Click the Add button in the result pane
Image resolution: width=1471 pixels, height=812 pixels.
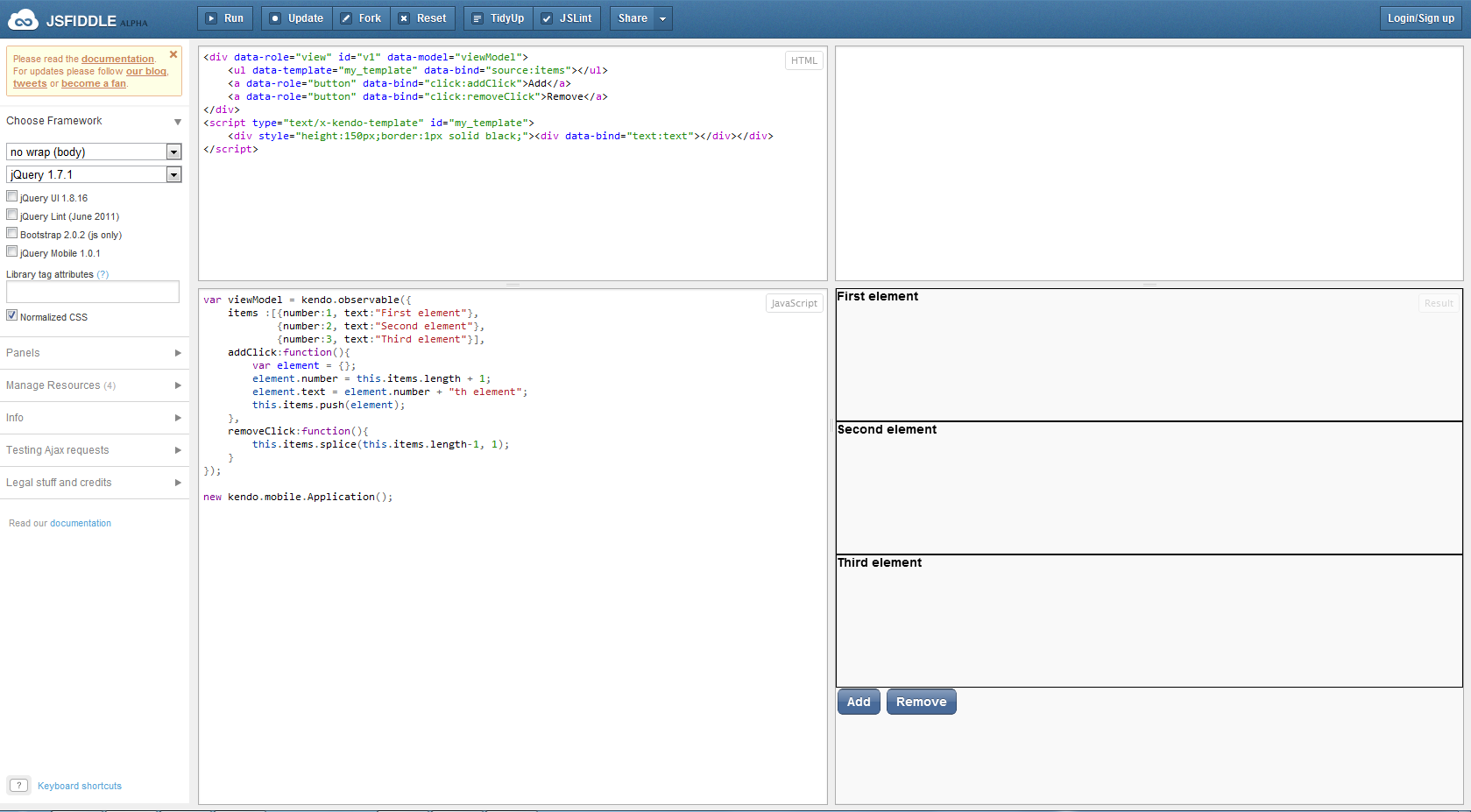pos(859,702)
